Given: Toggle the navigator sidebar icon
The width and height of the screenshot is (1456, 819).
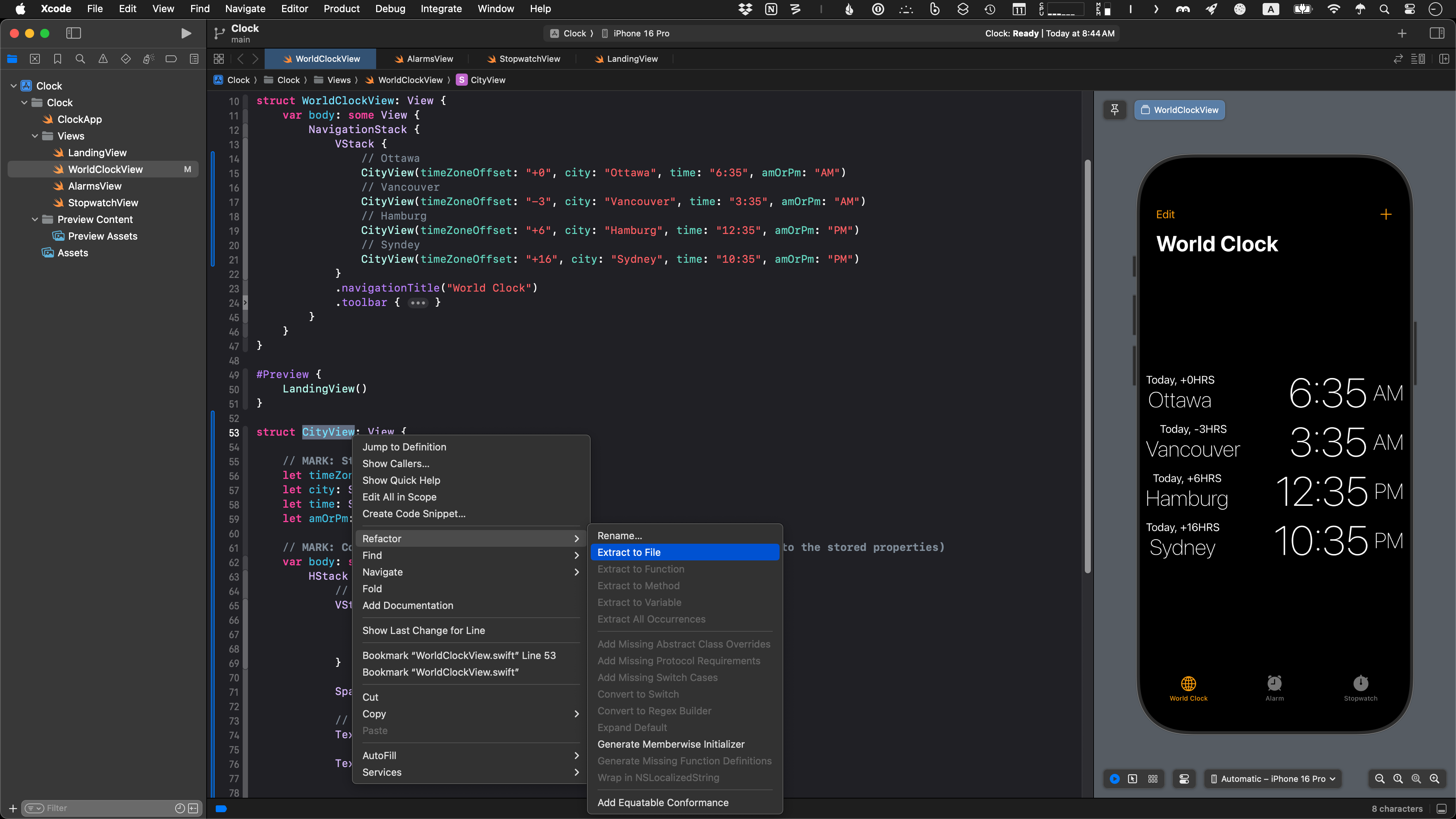Looking at the screenshot, I should click(74, 33).
